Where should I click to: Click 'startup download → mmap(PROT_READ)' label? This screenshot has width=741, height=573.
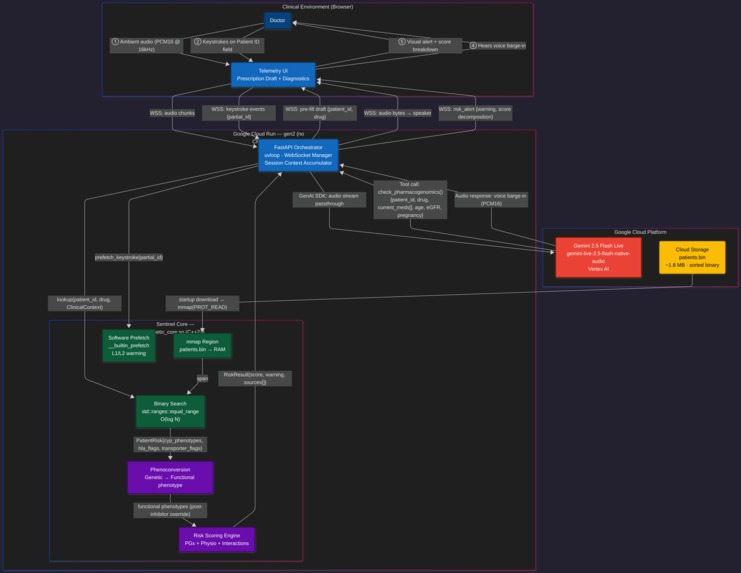point(202,303)
